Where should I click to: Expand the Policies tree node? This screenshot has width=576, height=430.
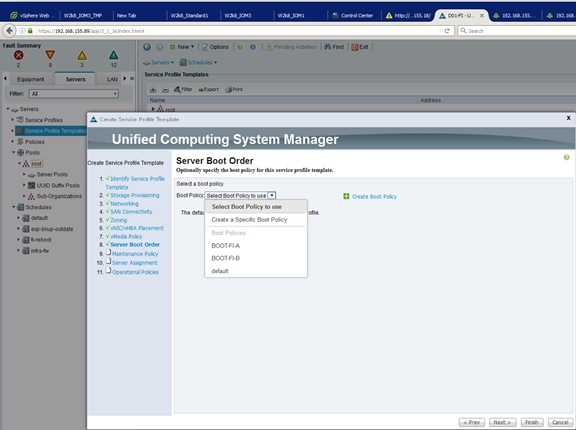click(x=12, y=141)
